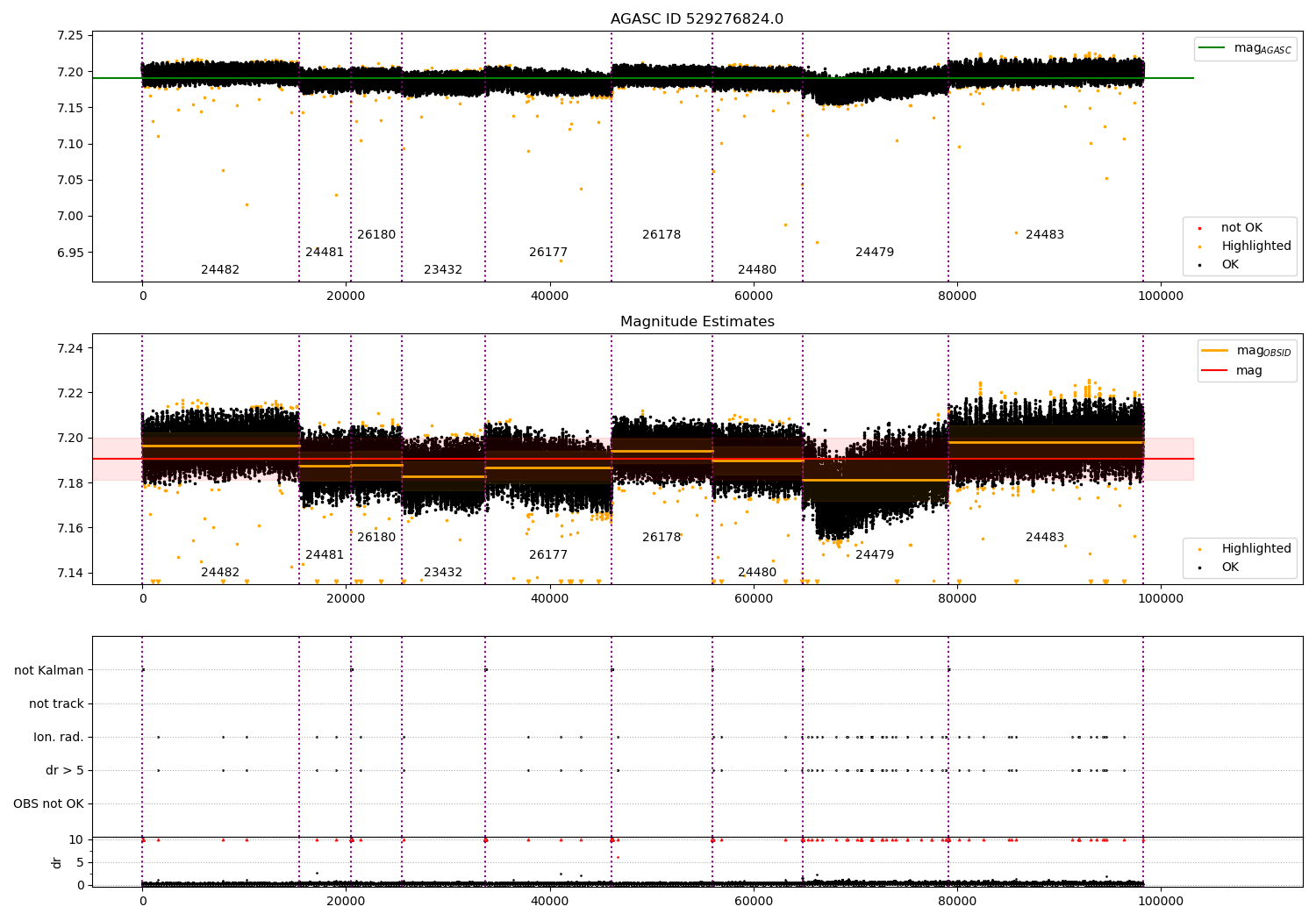Click the 'OBS not OK' row label

(49, 804)
